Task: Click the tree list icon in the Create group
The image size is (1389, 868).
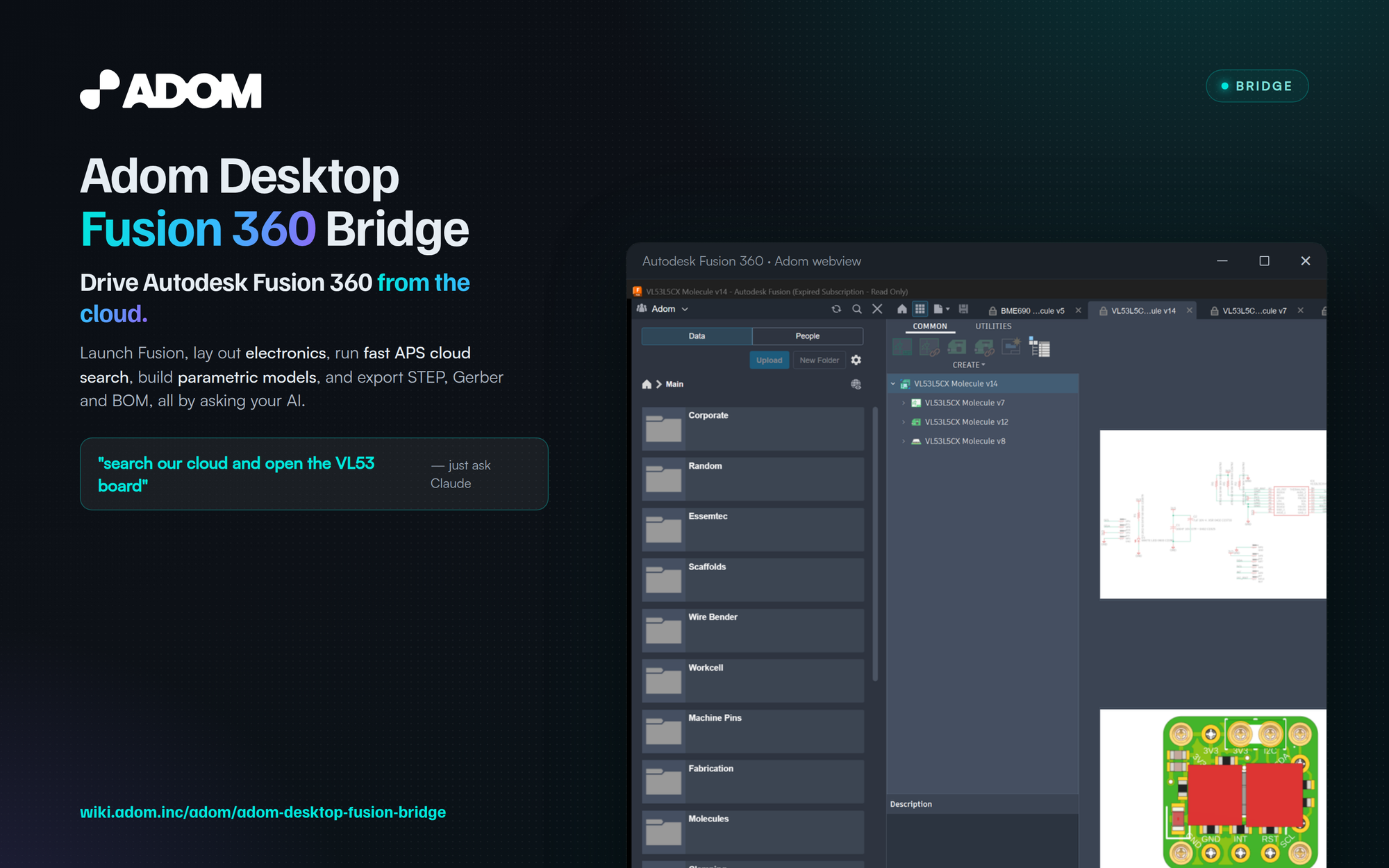Action: 1039,347
